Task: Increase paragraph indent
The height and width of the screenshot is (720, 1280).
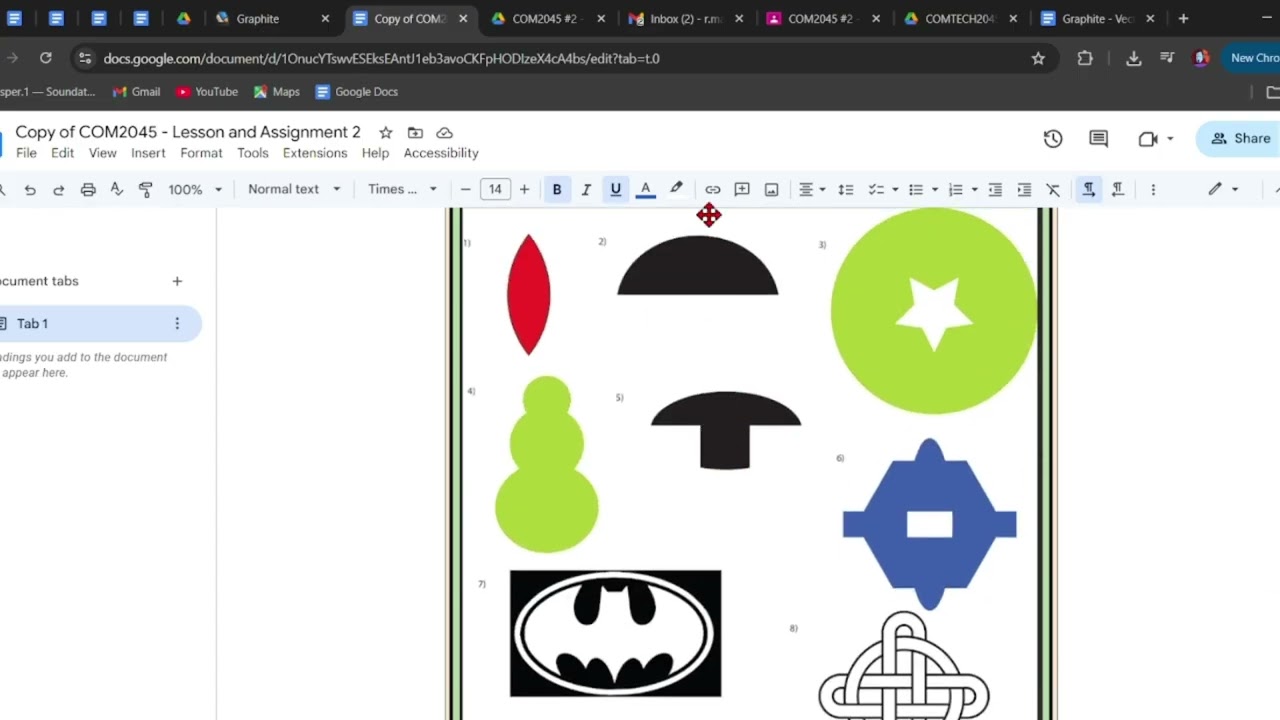Action: pyautogui.click(x=1024, y=189)
